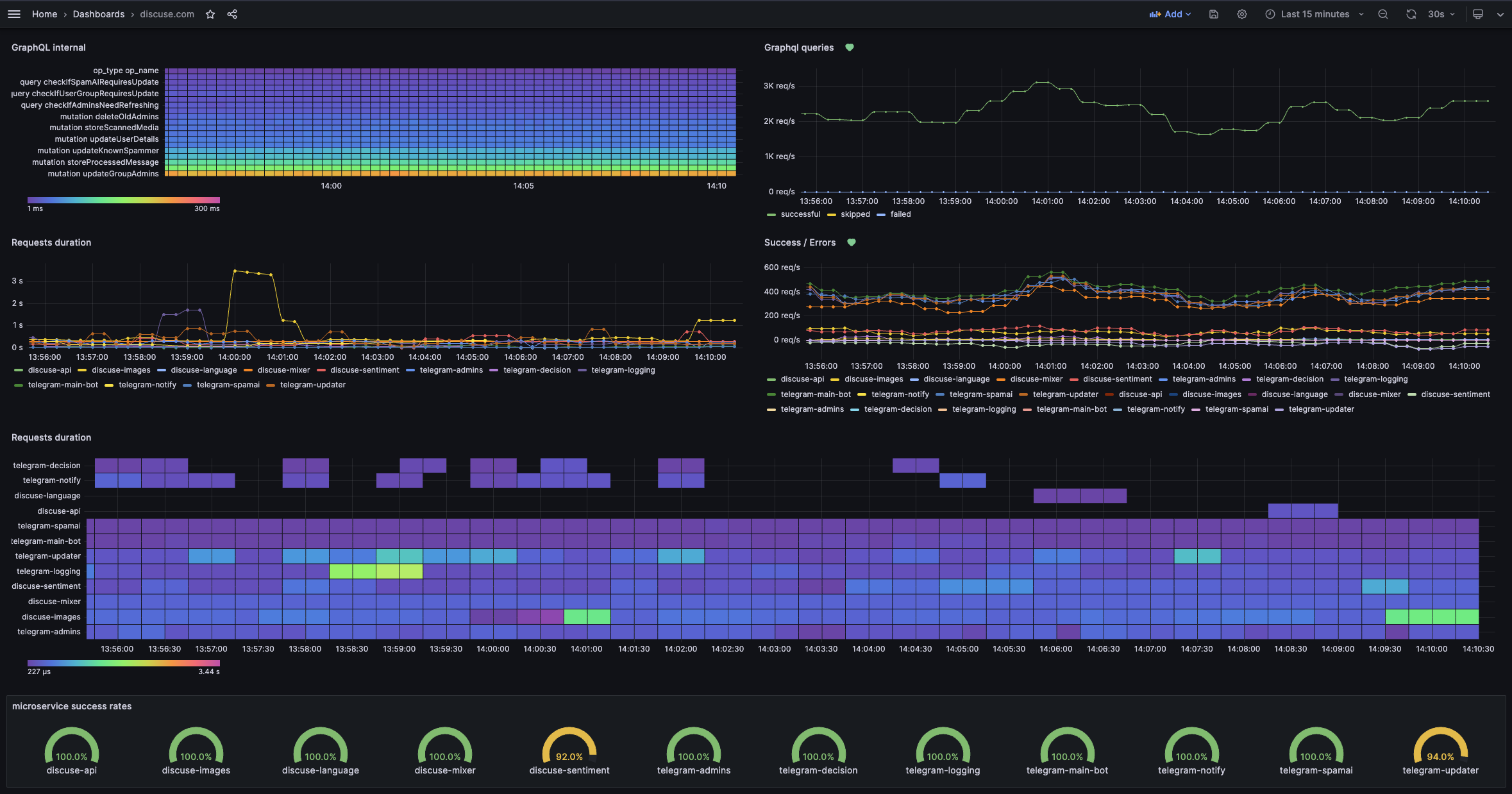Viewport: 1512px width, 794px height.
Task: Save the dashboard with disk icon
Action: click(x=1214, y=14)
